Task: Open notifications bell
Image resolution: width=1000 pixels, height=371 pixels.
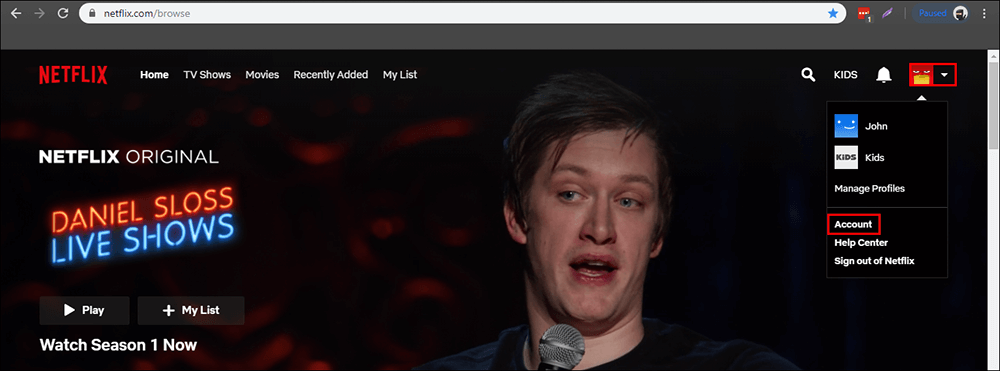Action: (884, 75)
